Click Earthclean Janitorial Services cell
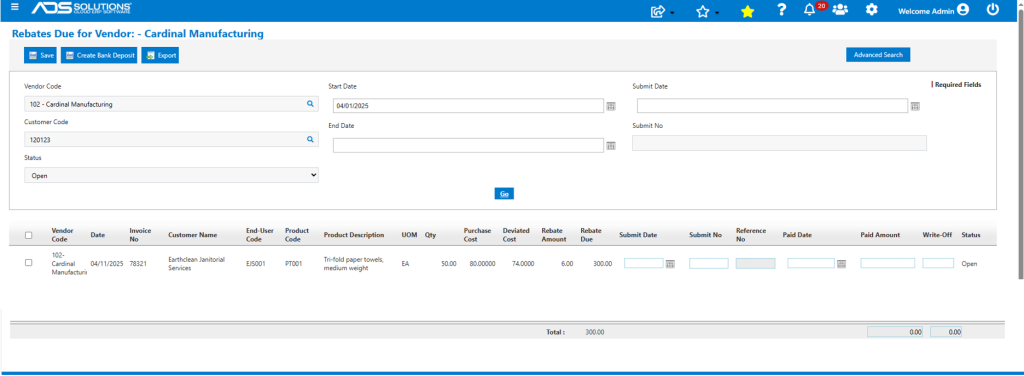This screenshot has height=376, width=1024. 197,263
